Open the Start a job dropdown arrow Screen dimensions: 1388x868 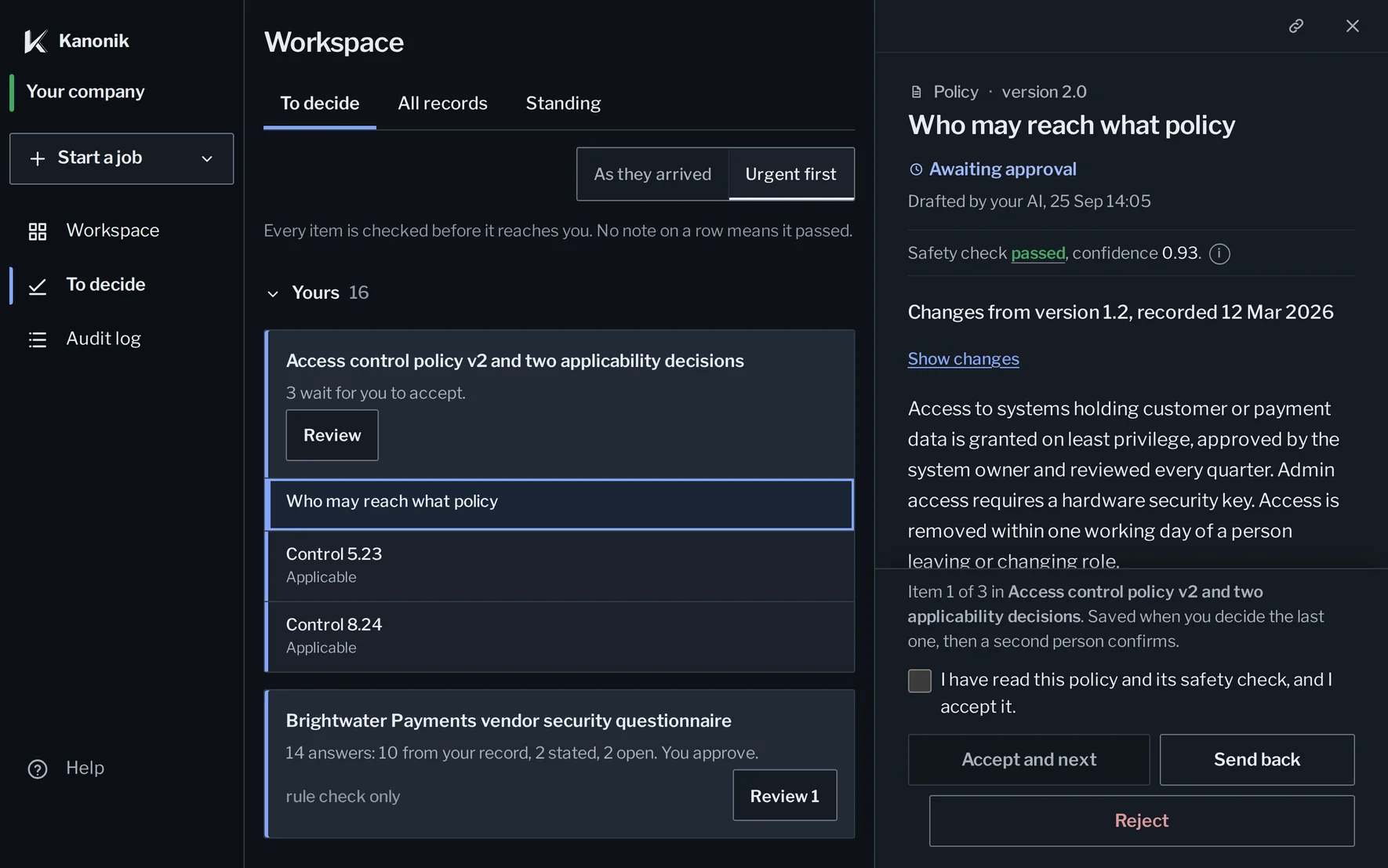[x=207, y=158]
